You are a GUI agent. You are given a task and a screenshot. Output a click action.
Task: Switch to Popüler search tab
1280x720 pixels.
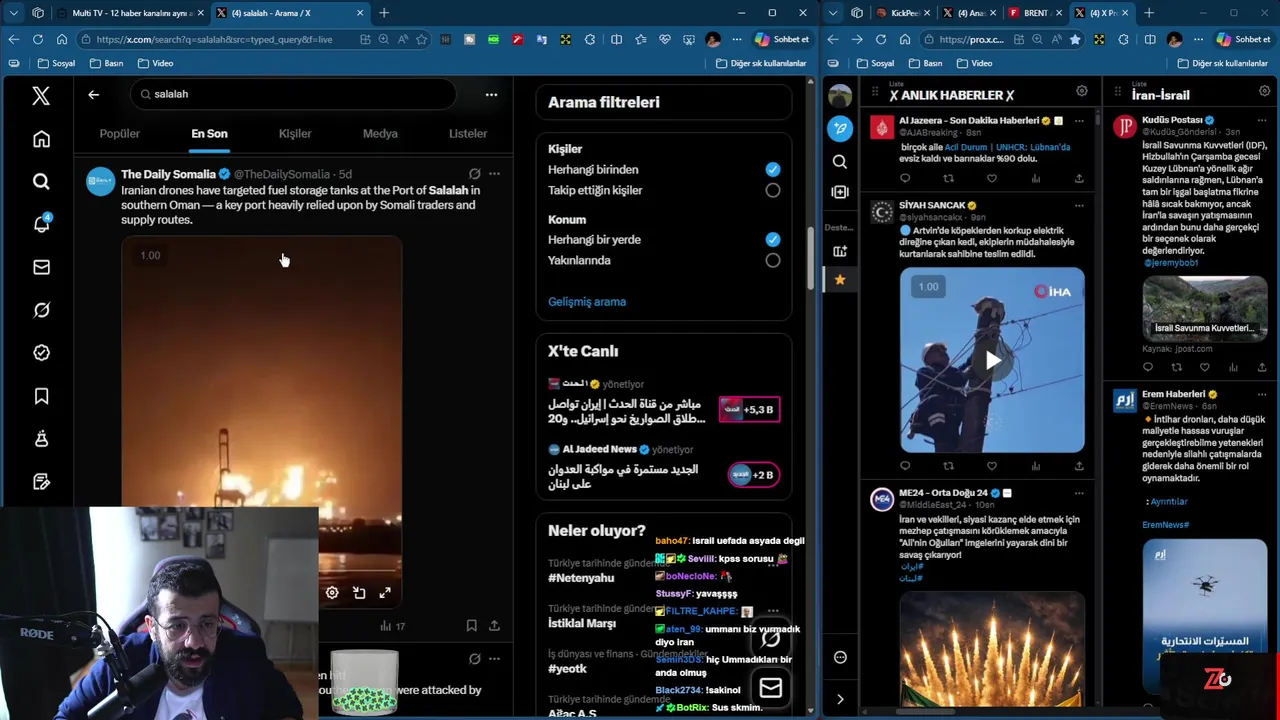[119, 133]
